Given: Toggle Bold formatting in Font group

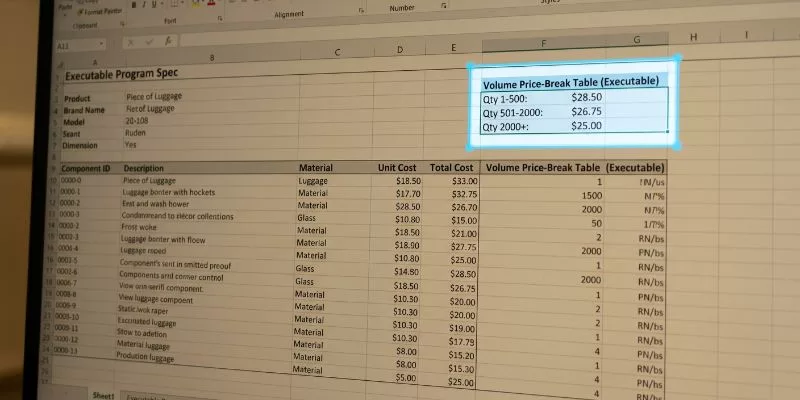Looking at the screenshot, I should [134, 5].
